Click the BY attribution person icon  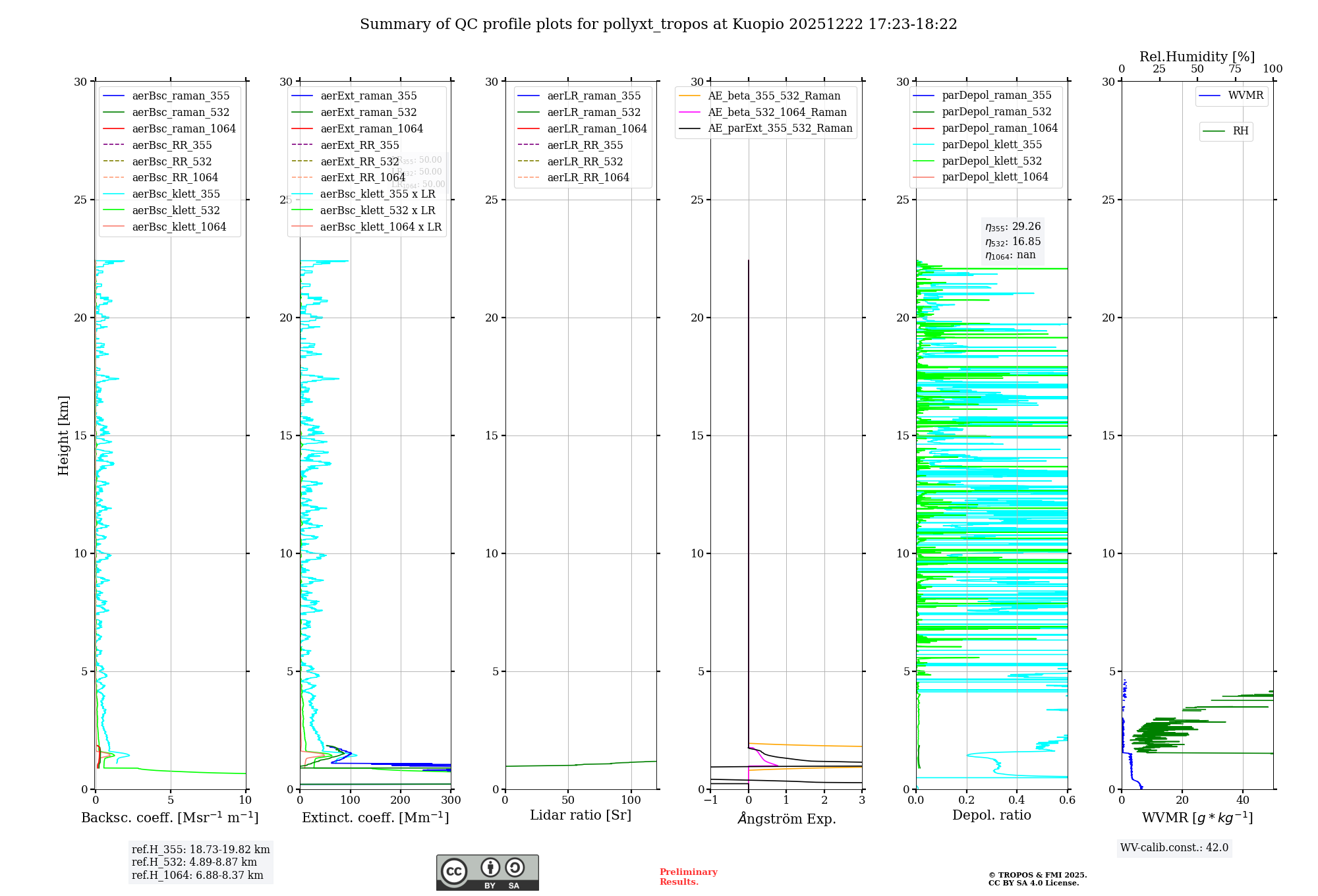pyautogui.click(x=490, y=868)
